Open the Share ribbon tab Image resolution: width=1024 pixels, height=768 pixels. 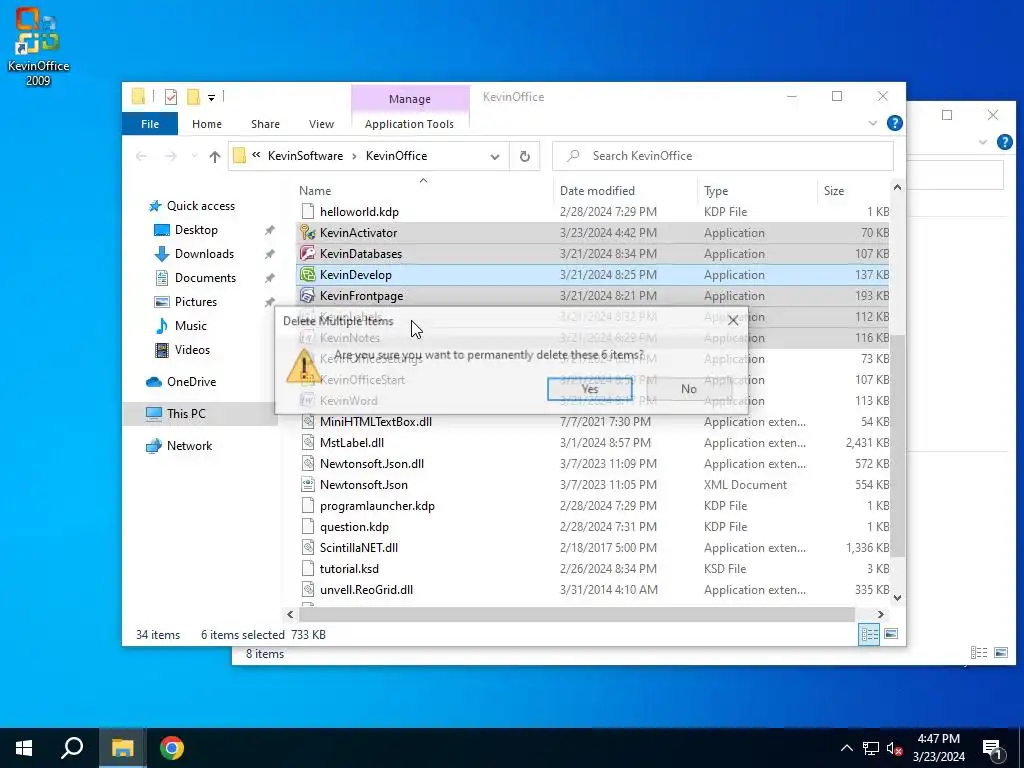click(265, 123)
